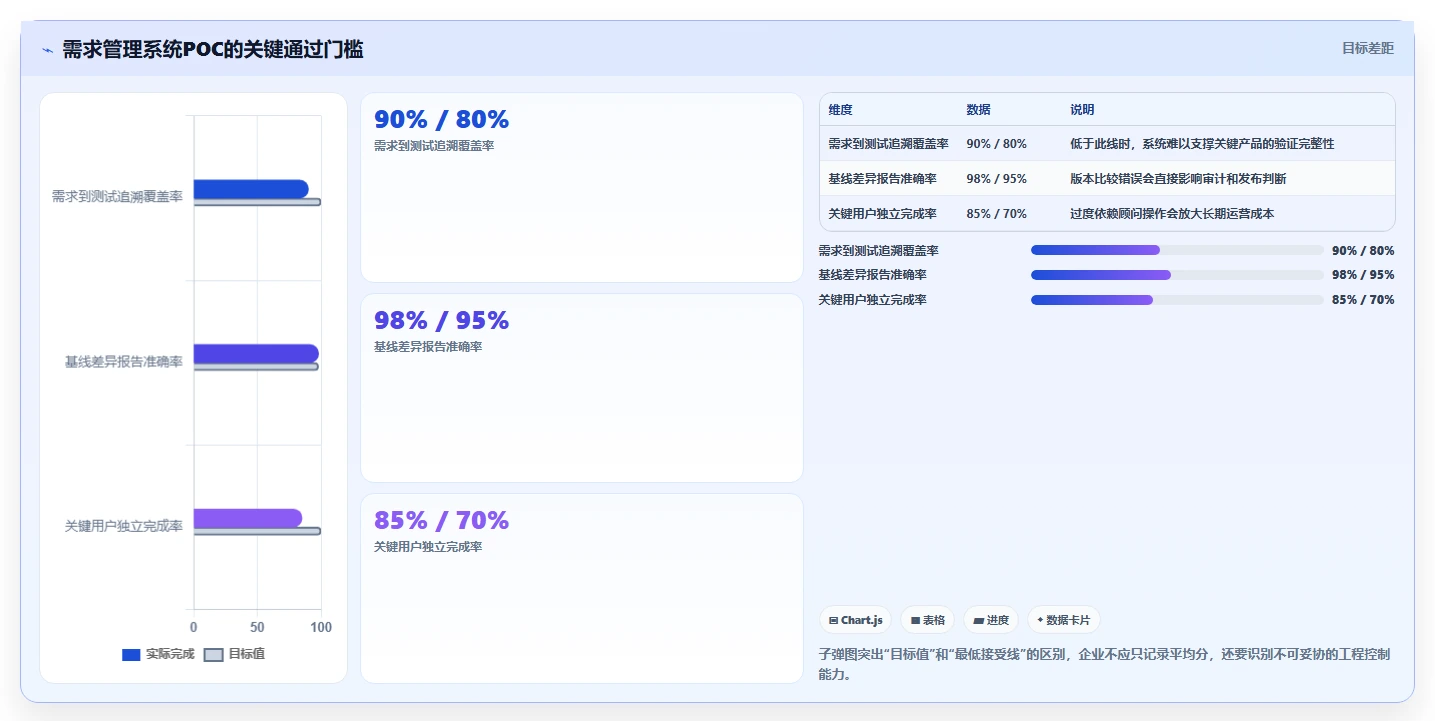
Task: Click the 50 tick on the chart axis
Action: point(257,627)
